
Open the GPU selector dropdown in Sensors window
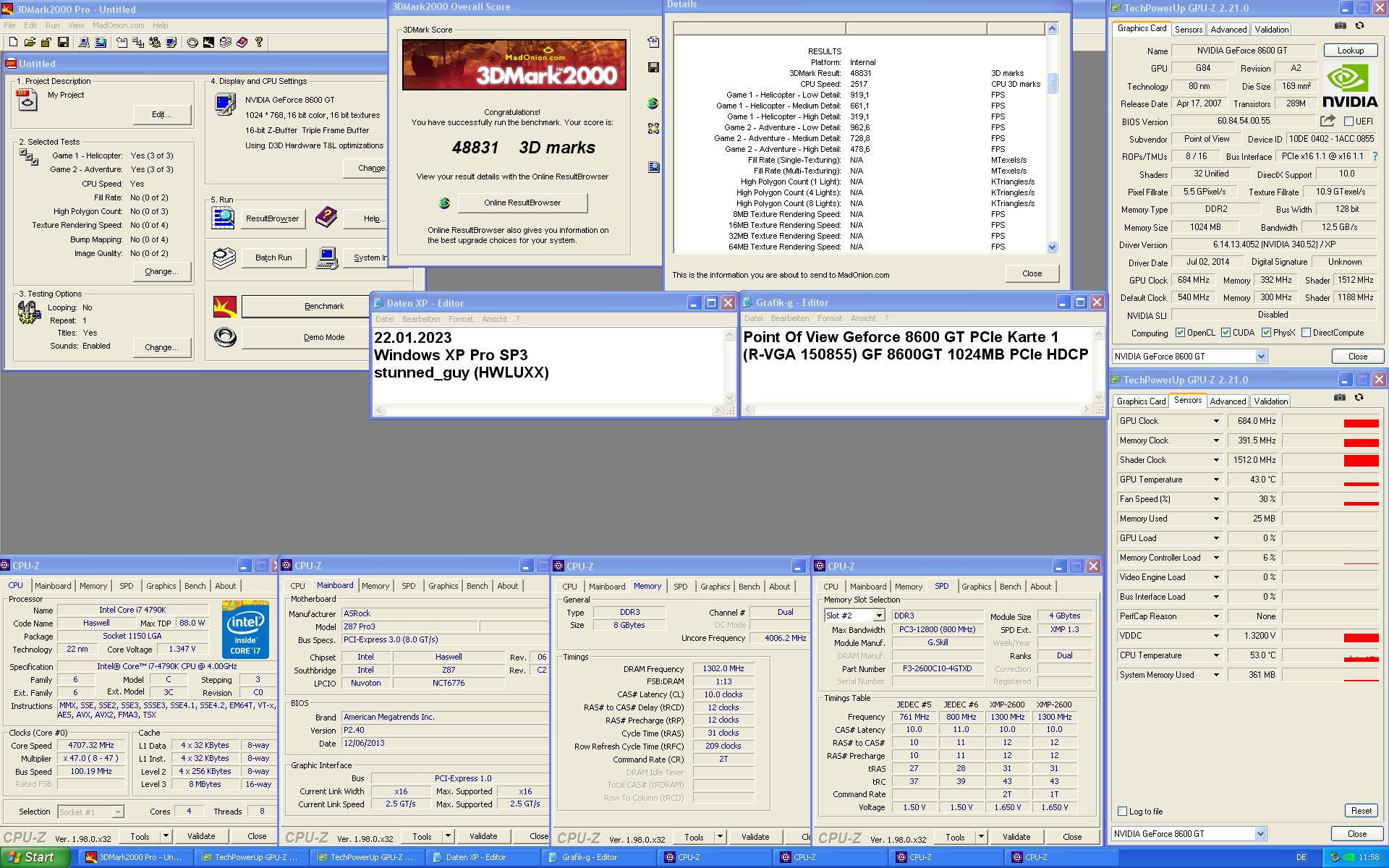pos(1260,833)
